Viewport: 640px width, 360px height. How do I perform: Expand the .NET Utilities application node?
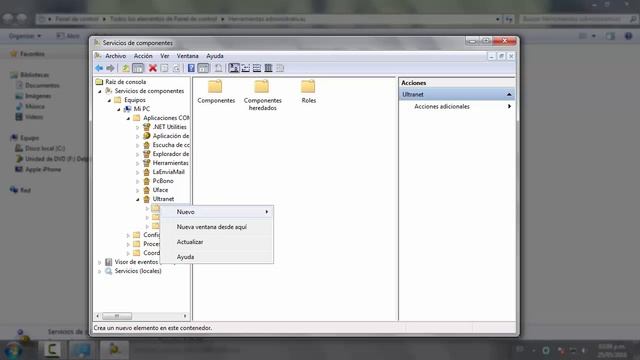138,127
